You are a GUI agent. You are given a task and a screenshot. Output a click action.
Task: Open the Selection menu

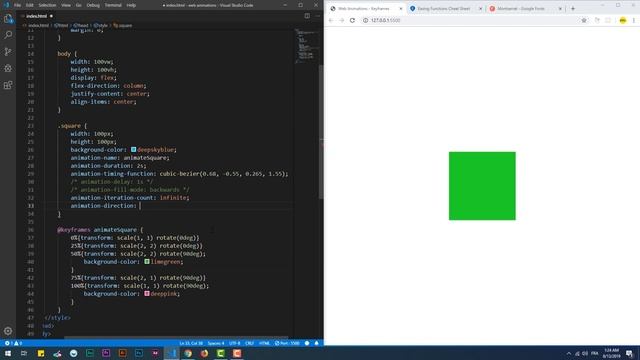point(47,5)
